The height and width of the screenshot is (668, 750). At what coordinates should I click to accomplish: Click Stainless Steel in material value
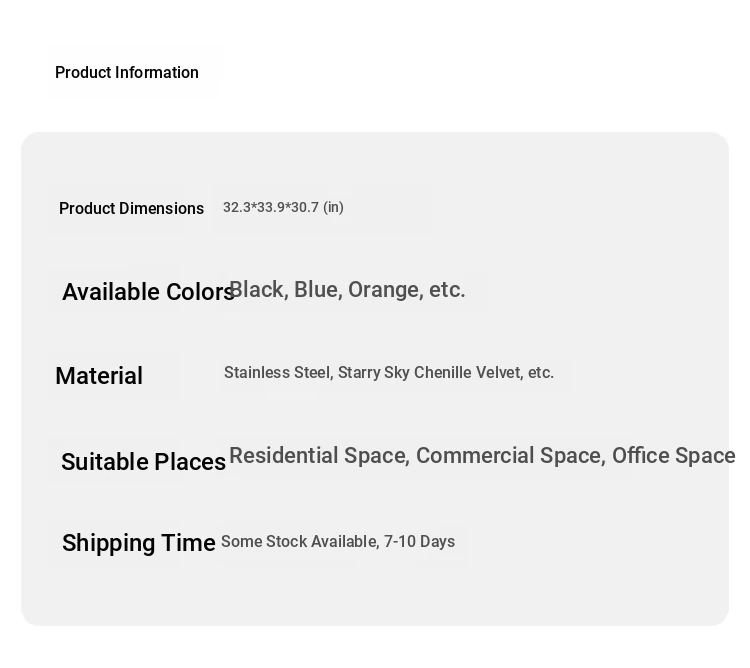point(278,372)
